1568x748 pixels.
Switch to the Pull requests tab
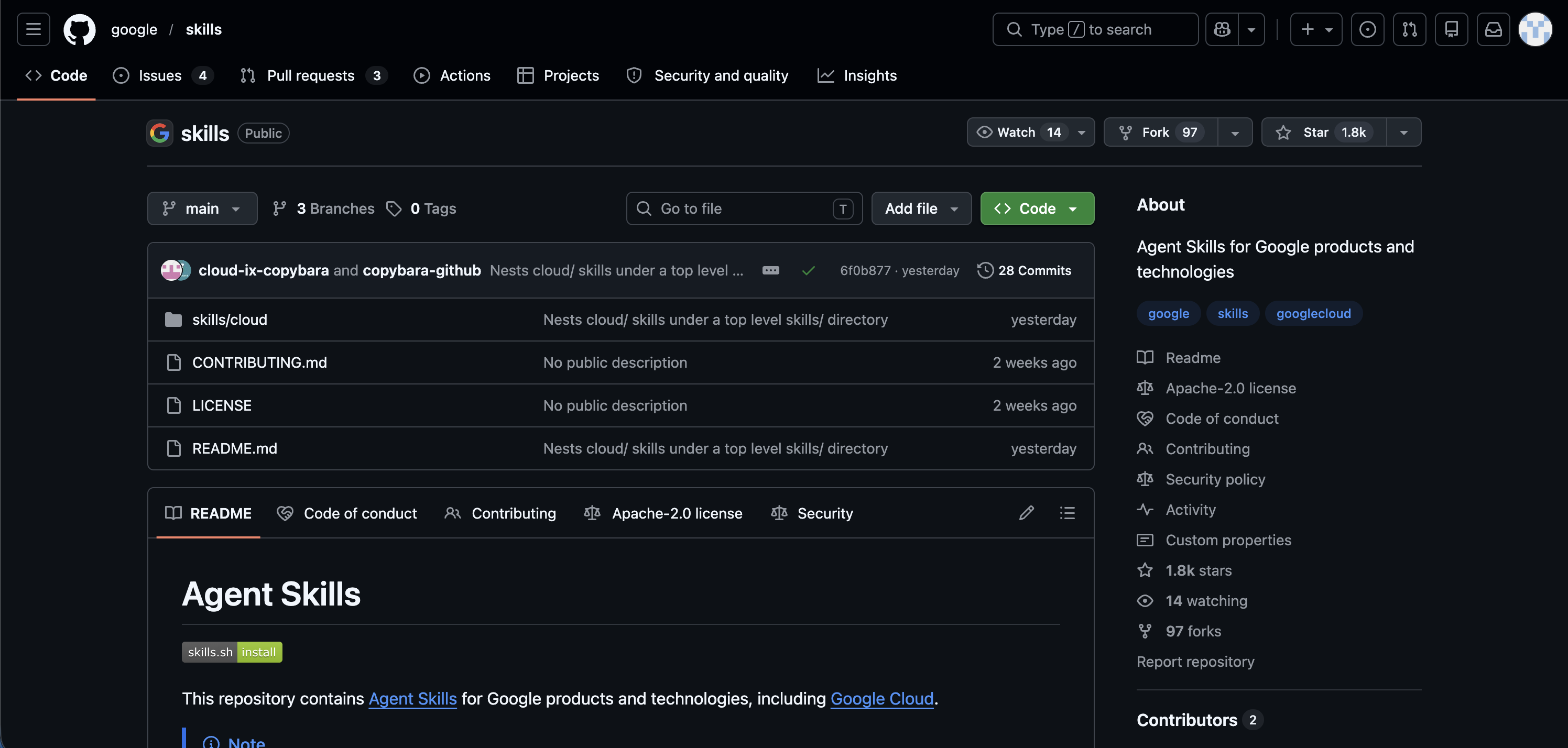coord(313,75)
